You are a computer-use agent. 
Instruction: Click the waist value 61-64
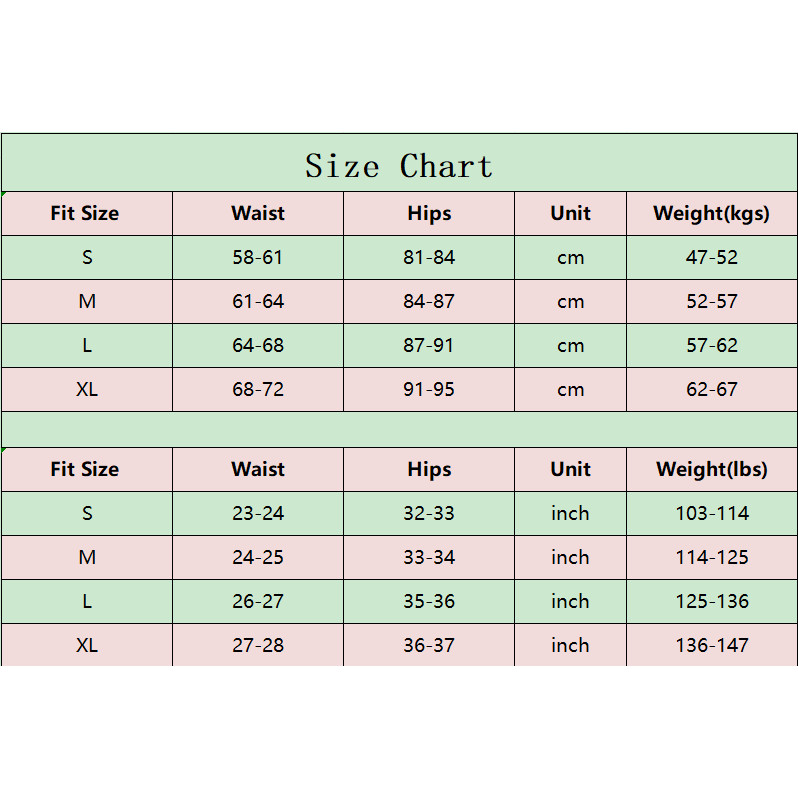[258, 301]
